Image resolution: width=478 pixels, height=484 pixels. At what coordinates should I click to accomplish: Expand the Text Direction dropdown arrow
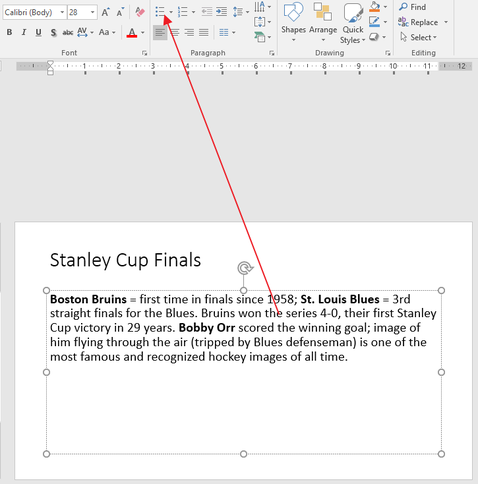(269, 7)
